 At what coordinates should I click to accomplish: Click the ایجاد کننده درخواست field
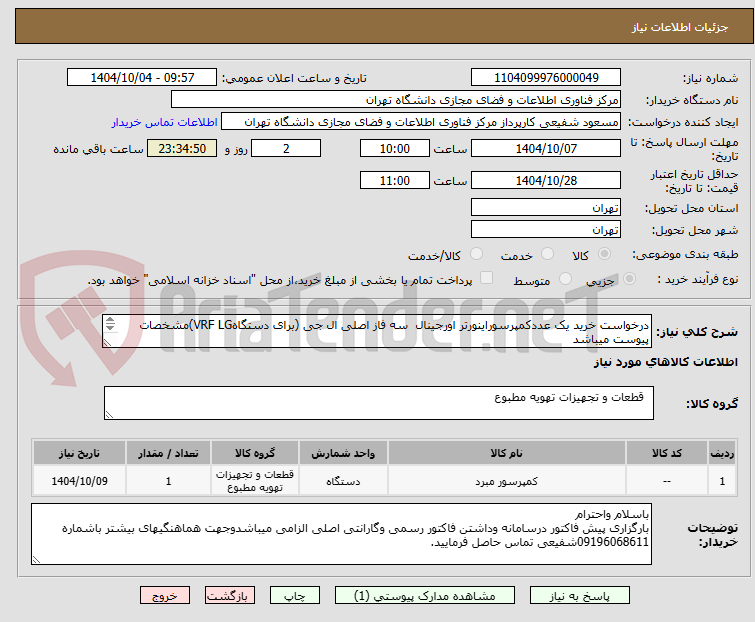(x=420, y=122)
